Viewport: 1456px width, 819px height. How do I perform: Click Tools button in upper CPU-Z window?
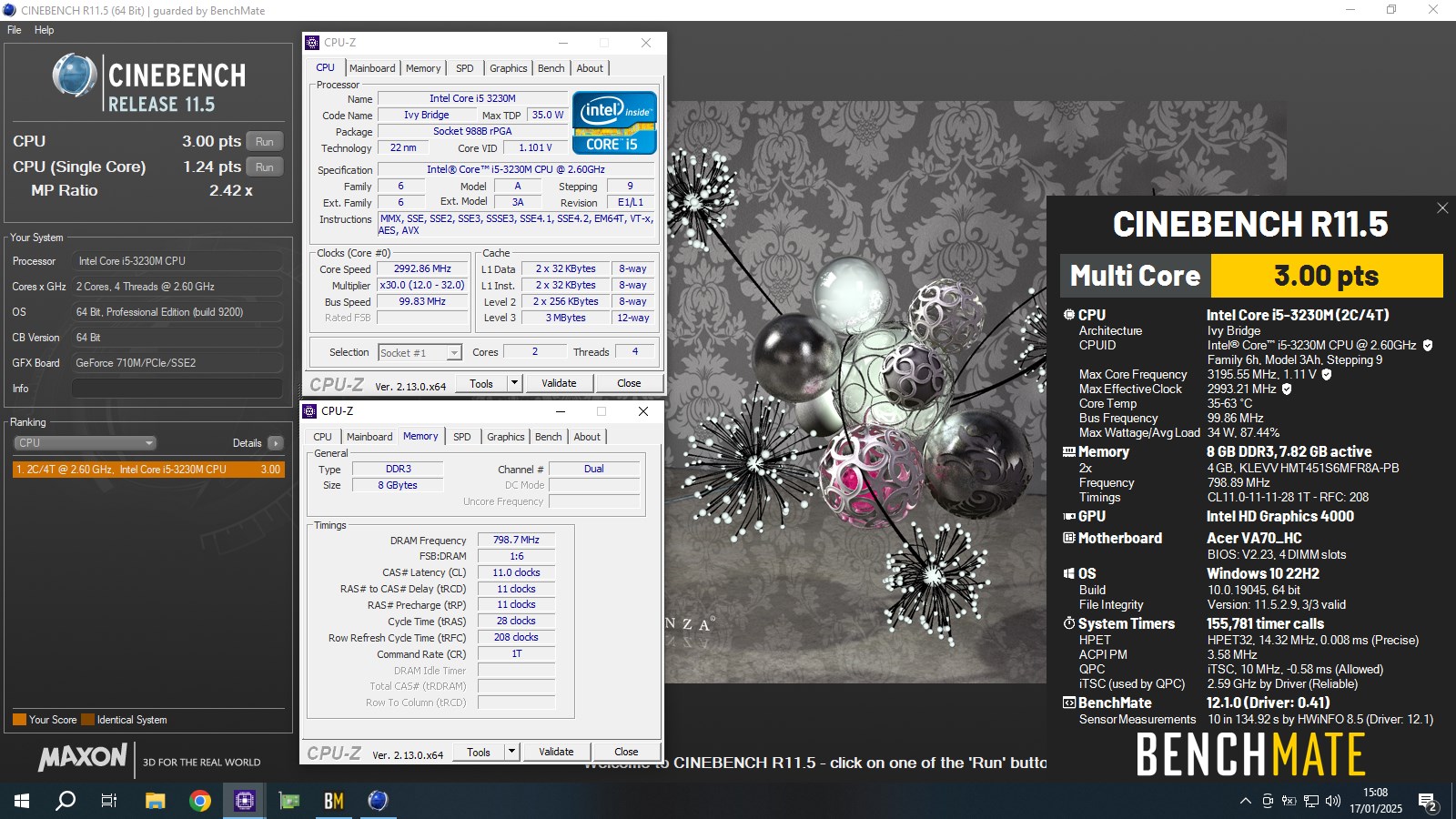click(481, 383)
